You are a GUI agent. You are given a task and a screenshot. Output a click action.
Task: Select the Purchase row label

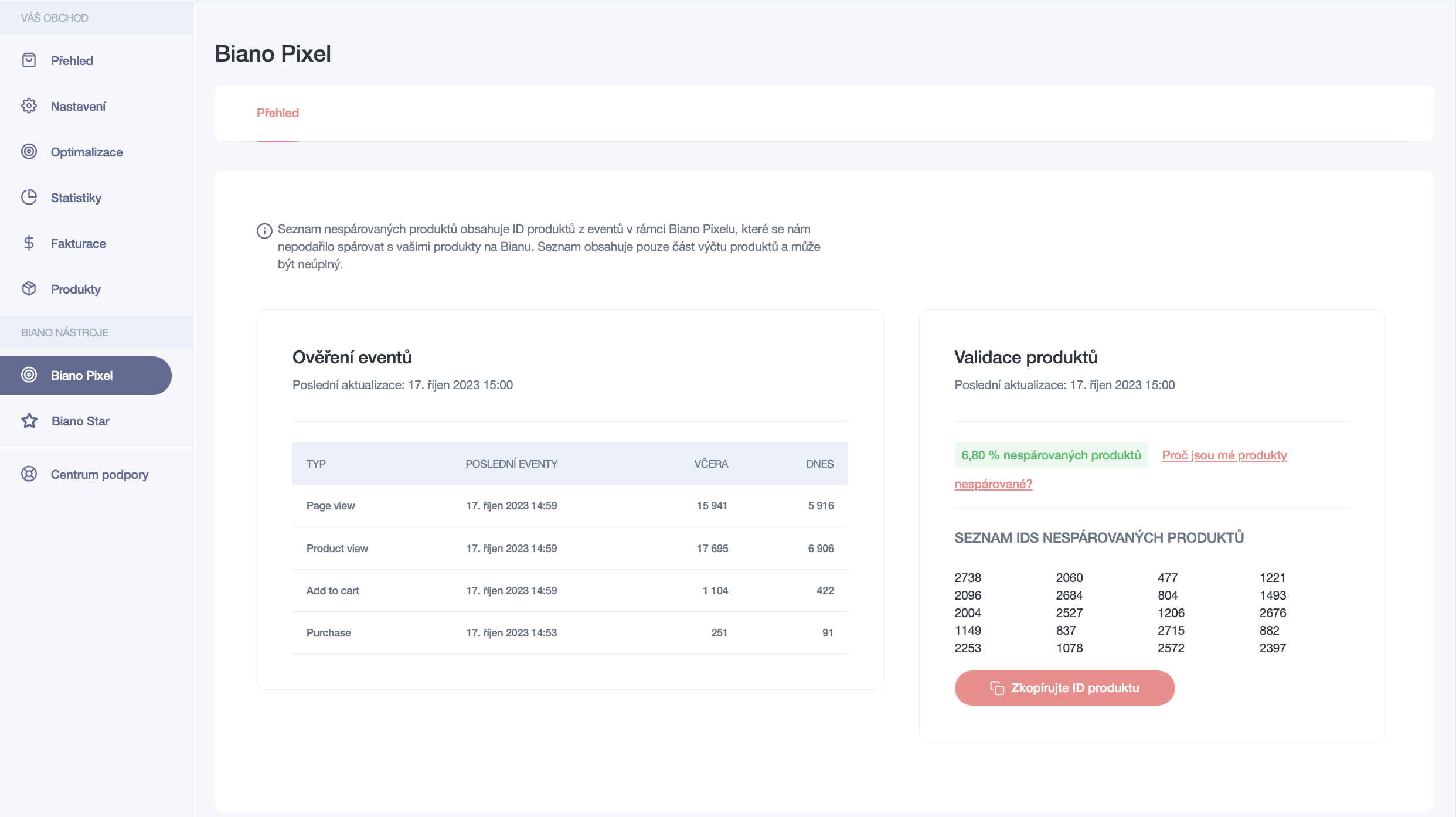click(328, 633)
